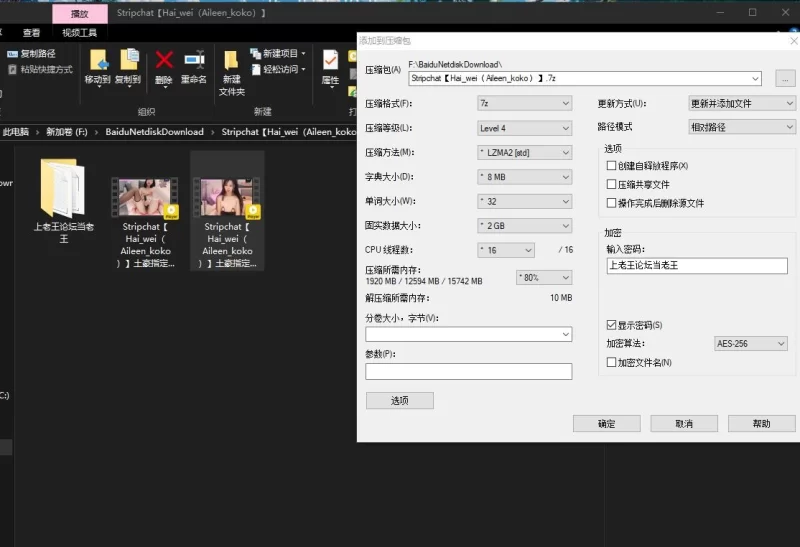
Task: Open the 视频工具 ribbon tab
Action: [79, 33]
